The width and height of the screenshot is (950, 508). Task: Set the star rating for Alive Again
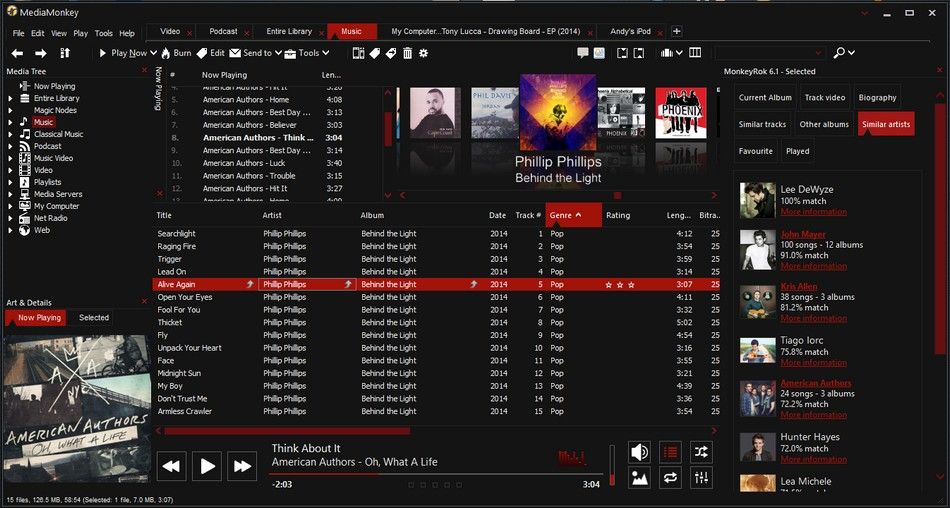pos(620,285)
